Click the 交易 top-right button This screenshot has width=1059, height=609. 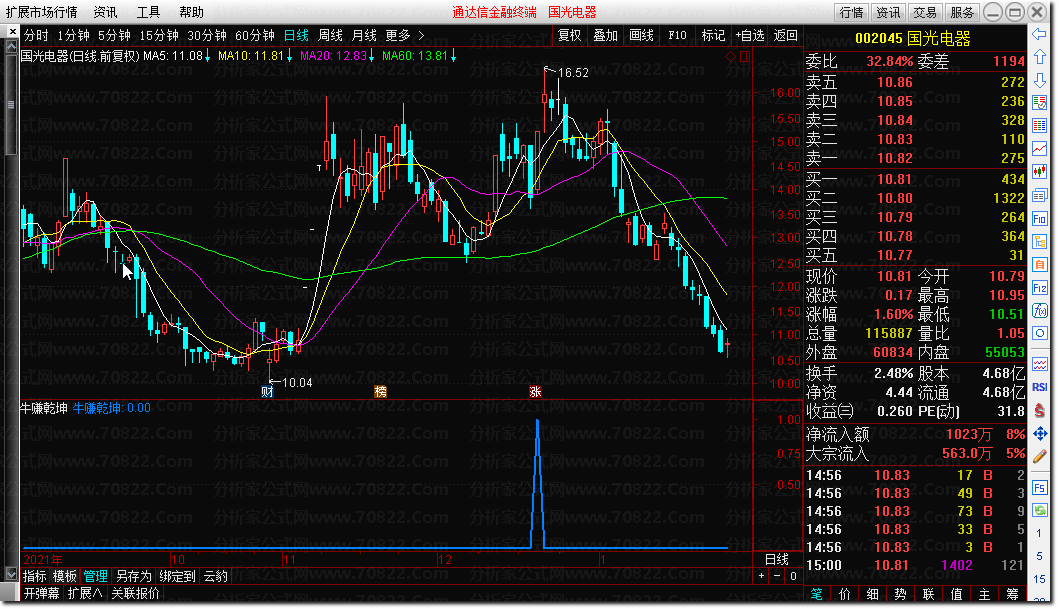point(925,12)
